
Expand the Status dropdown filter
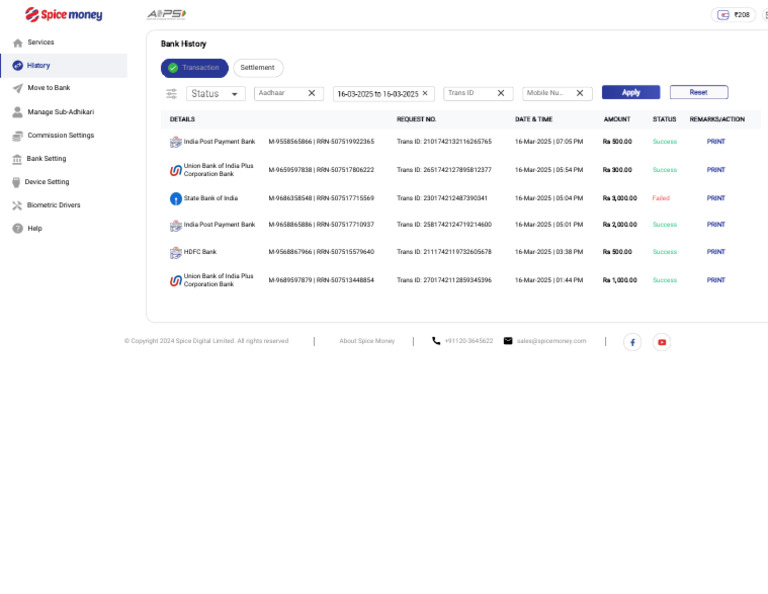(216, 94)
